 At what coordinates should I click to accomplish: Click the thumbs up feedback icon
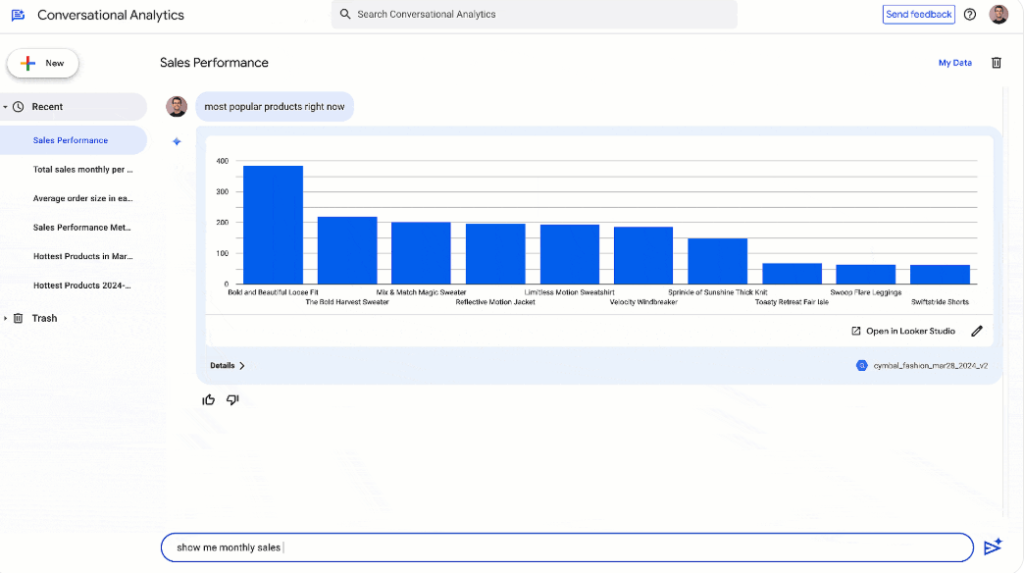(x=208, y=400)
